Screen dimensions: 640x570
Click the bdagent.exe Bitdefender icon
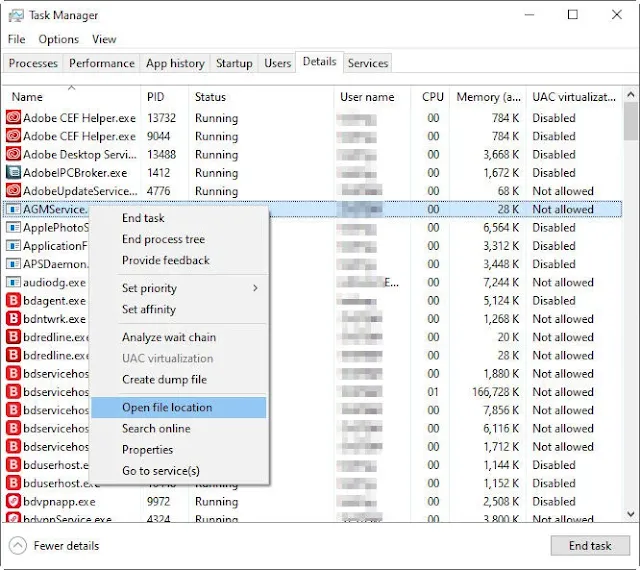[13, 301]
